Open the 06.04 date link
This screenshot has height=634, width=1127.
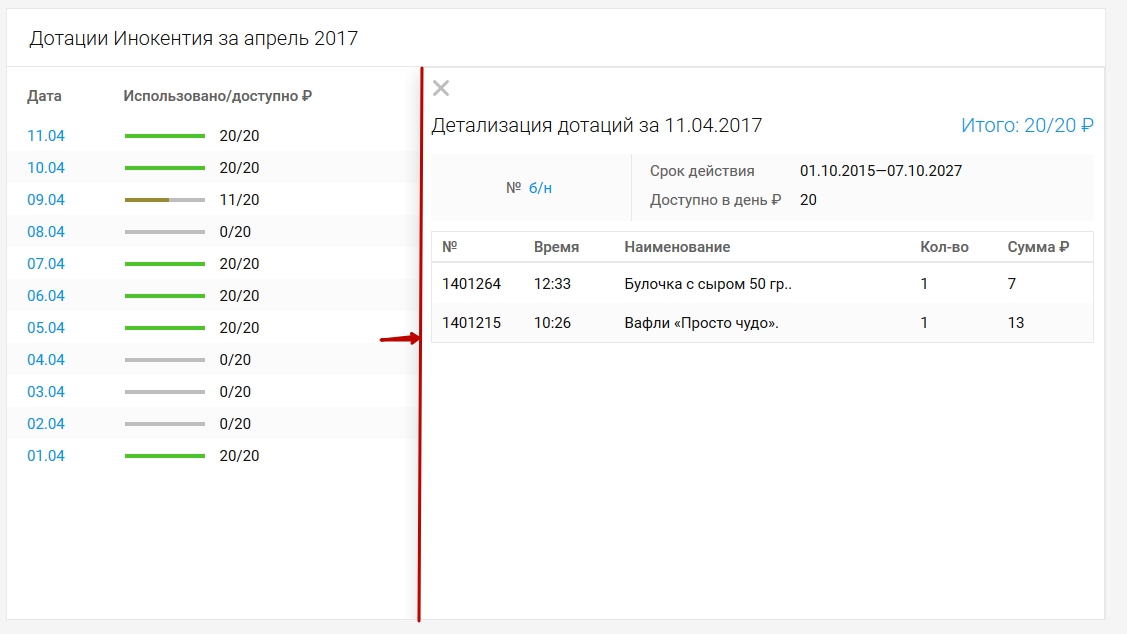click(46, 295)
